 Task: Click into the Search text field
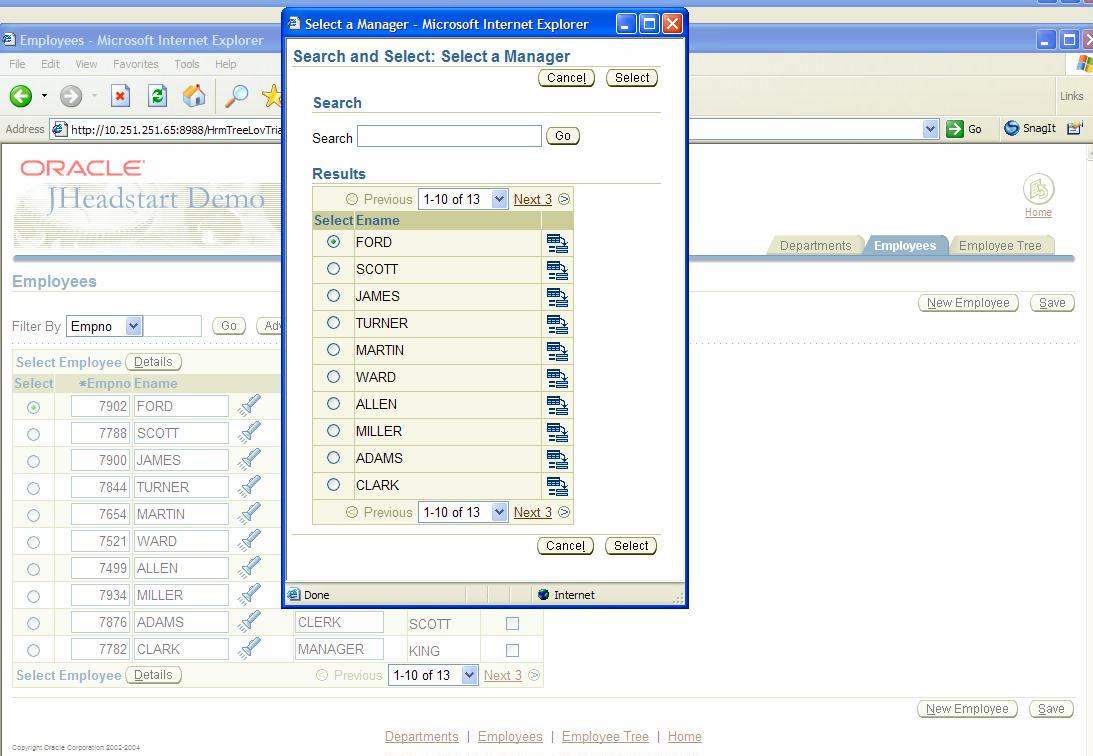[x=449, y=136]
